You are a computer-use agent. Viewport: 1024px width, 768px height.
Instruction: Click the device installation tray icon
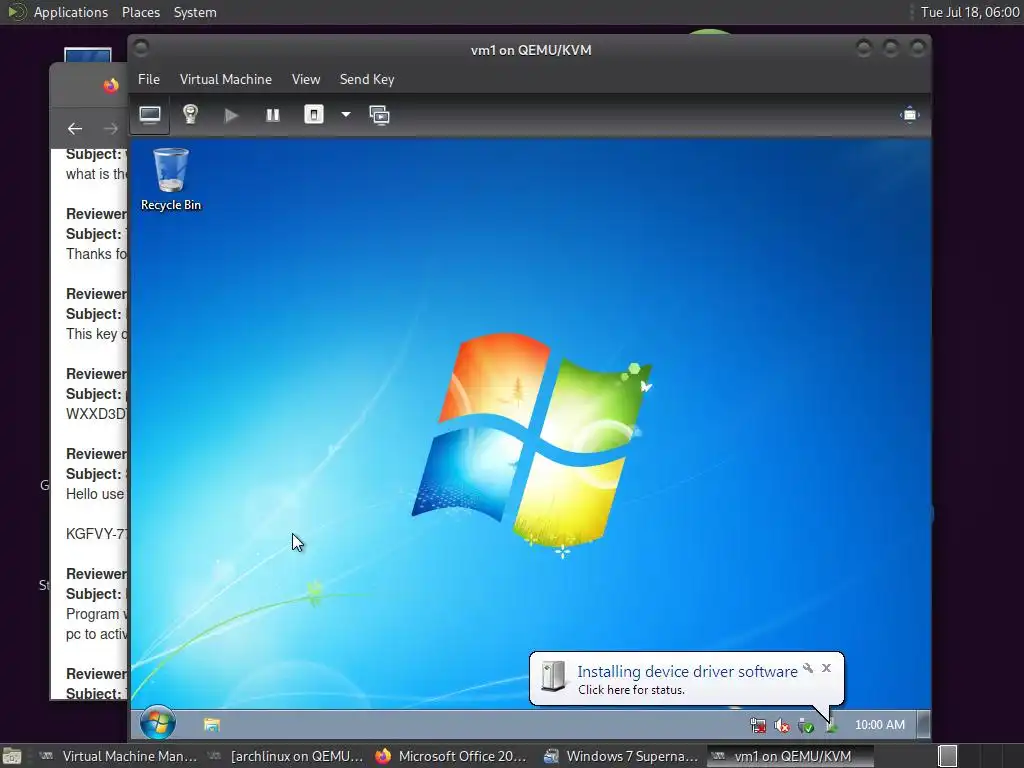coord(831,726)
